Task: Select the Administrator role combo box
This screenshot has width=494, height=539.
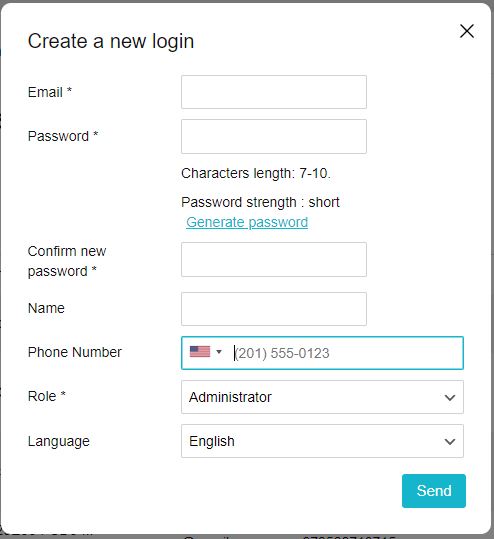Action: click(322, 397)
